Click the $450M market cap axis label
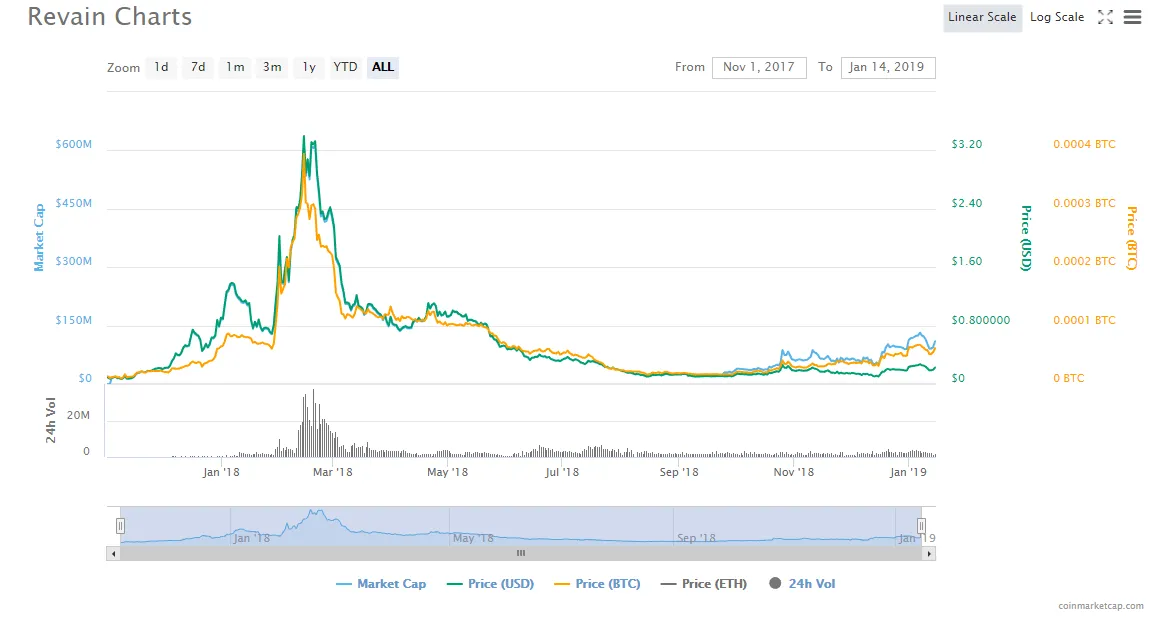 tap(74, 203)
